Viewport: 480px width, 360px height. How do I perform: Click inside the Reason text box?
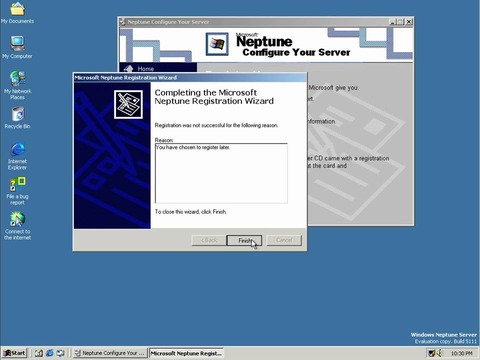pyautogui.click(x=221, y=173)
